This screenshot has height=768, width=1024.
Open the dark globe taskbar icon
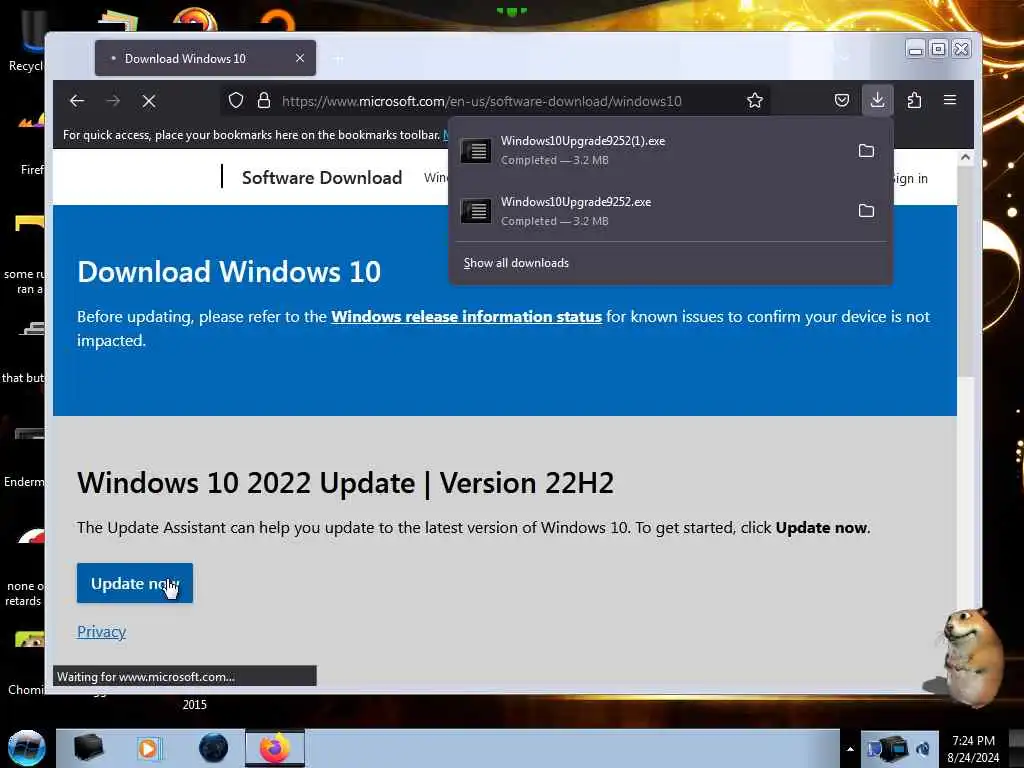[213, 748]
